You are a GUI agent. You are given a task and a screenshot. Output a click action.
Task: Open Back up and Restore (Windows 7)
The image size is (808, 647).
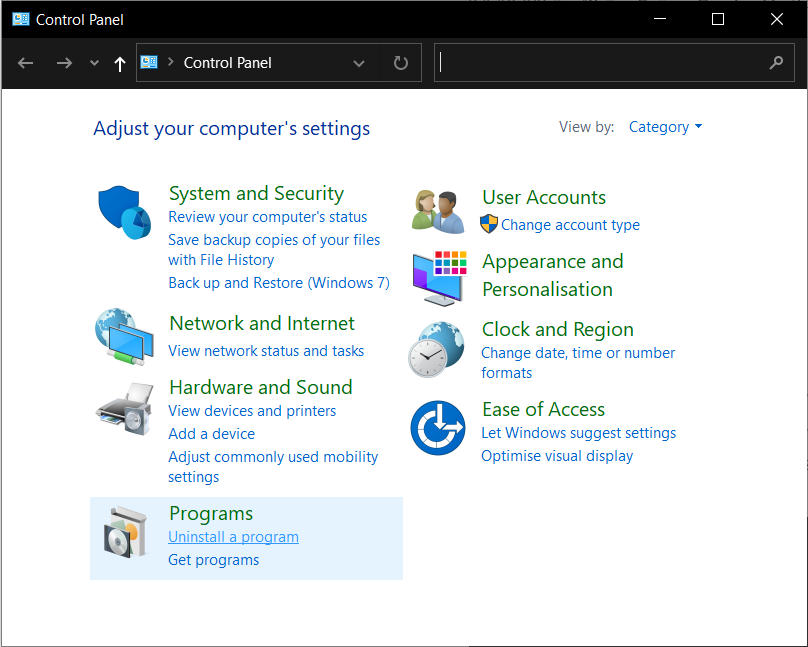[279, 283]
